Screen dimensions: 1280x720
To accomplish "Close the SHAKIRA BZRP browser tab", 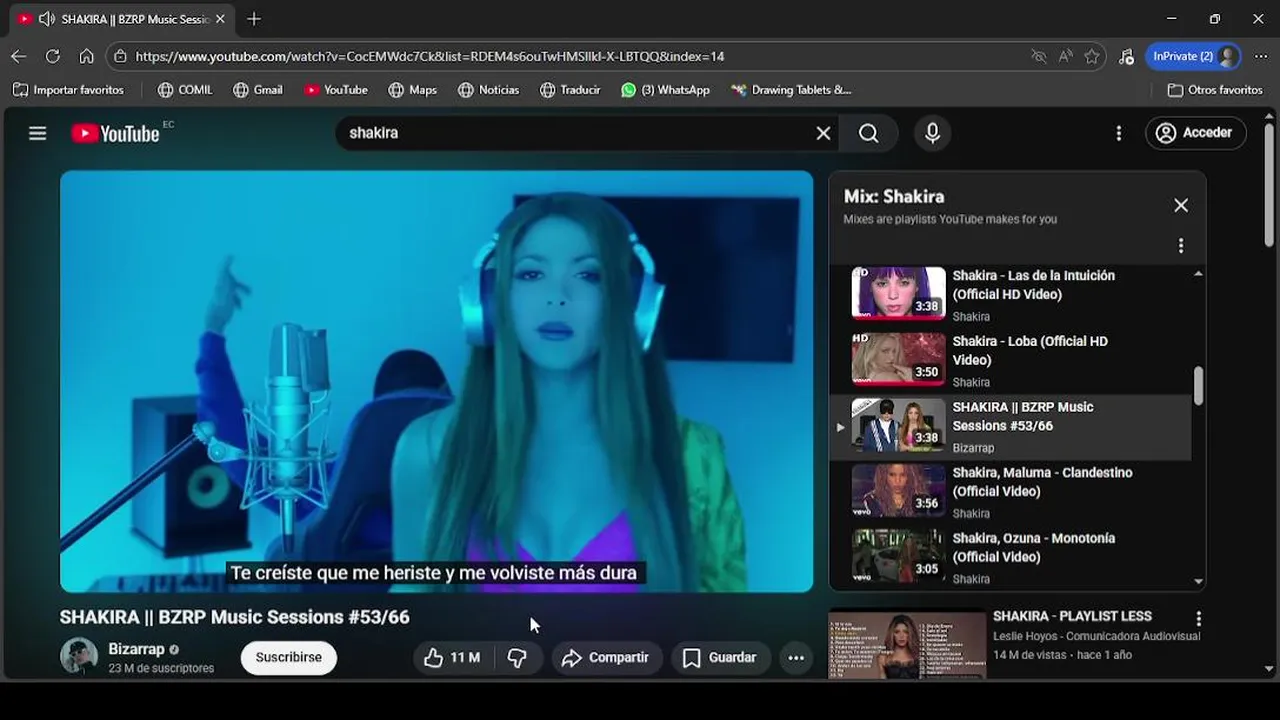I will pyautogui.click(x=220, y=19).
